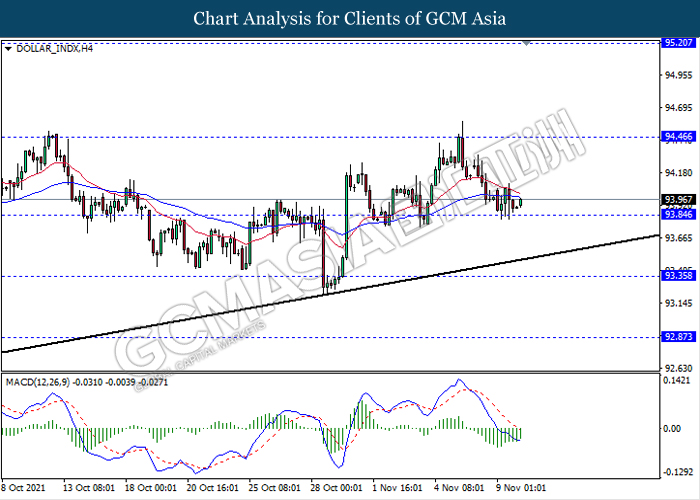700x500 pixels.
Task: Click the 95.207 price level label
Action: [x=679, y=43]
